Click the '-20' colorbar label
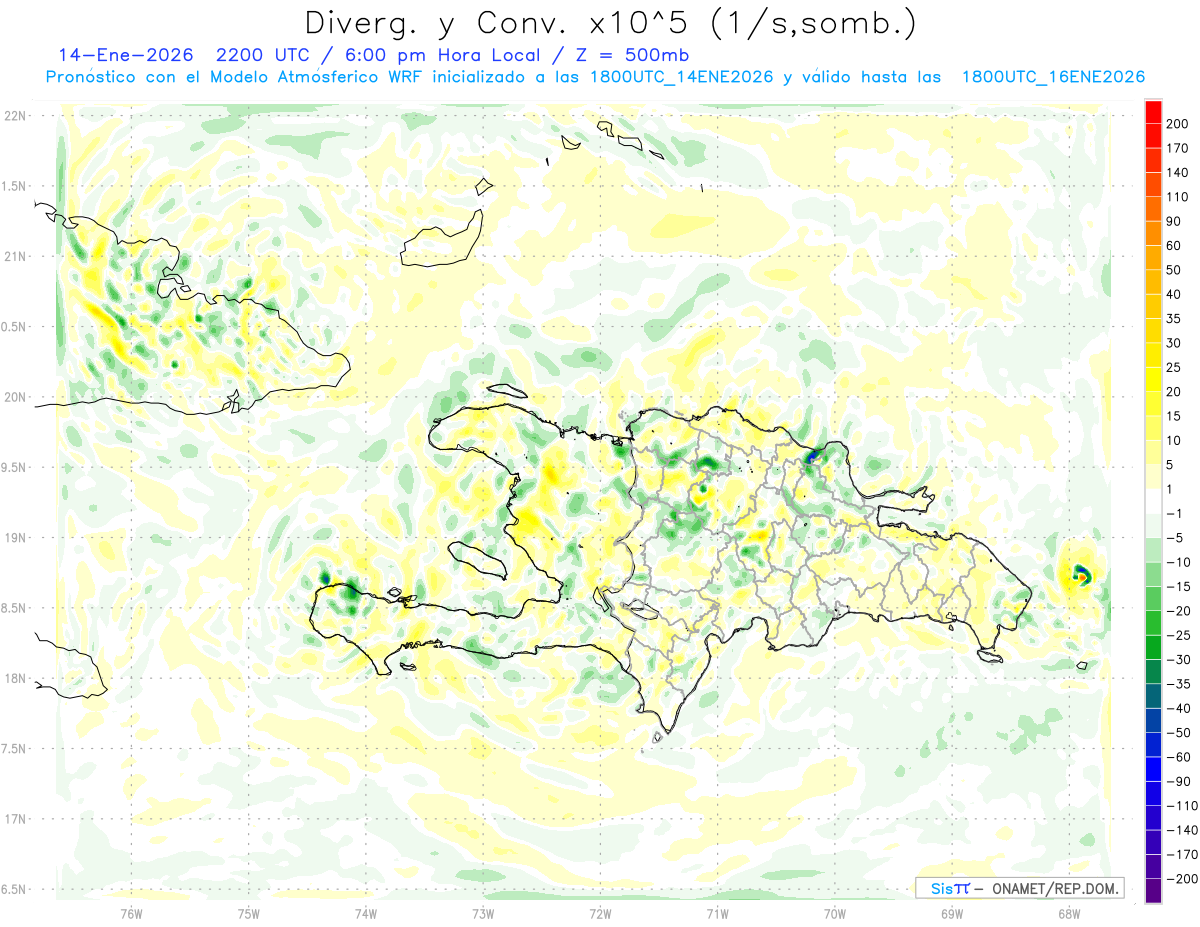1200x927 pixels. pos(1179,611)
